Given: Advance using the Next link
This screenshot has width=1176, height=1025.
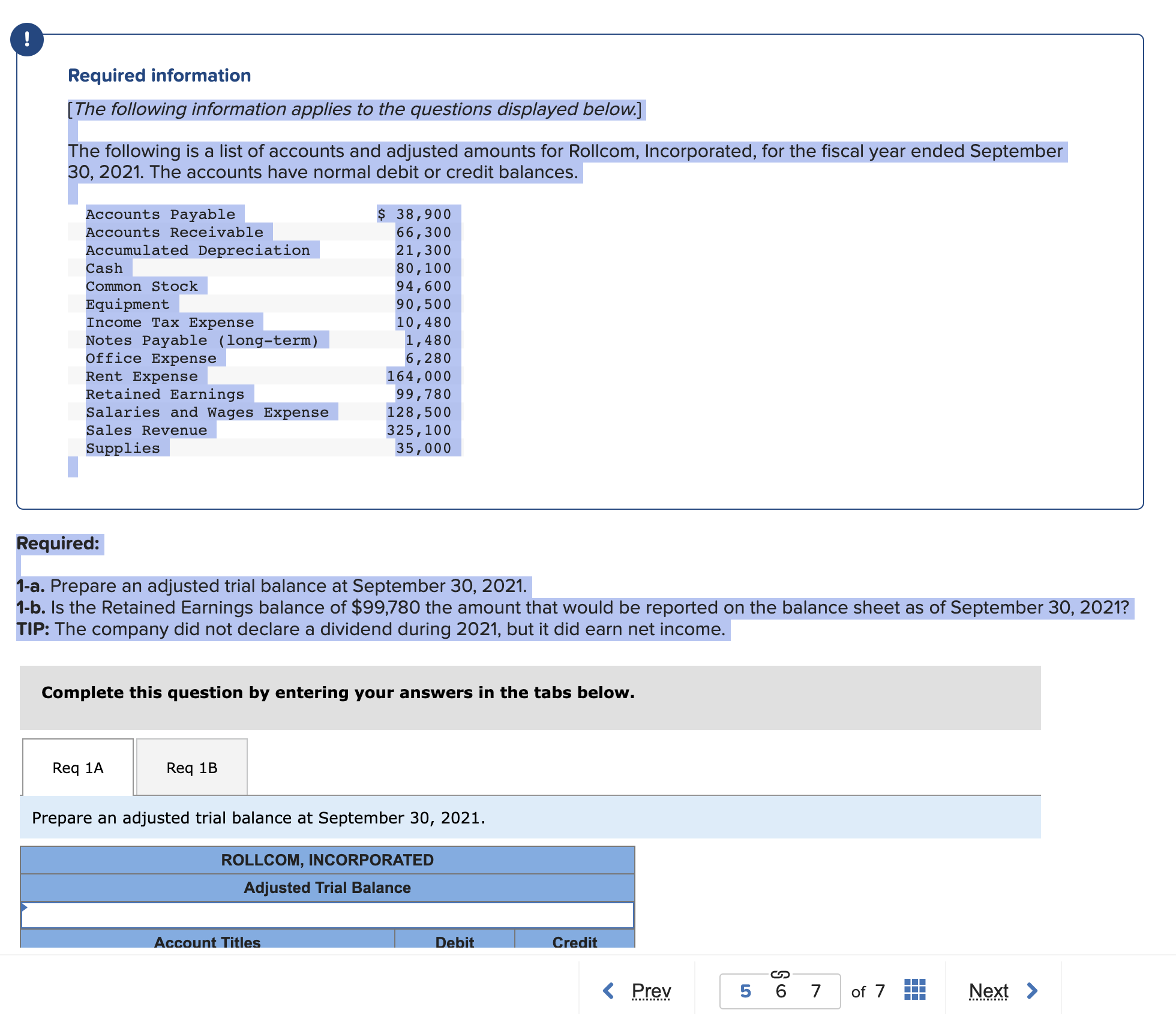Looking at the screenshot, I should [988, 991].
